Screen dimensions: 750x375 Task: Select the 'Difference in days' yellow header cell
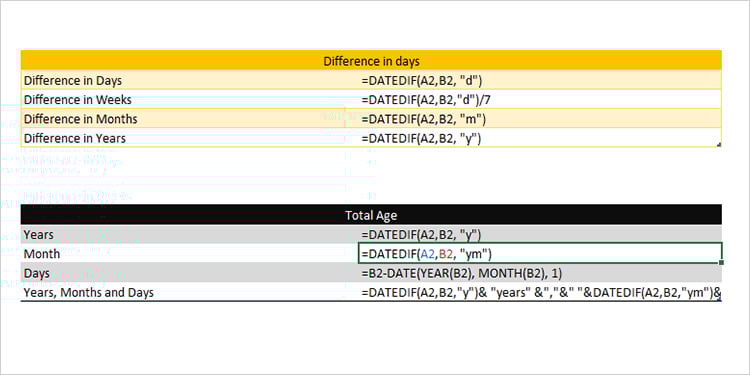click(371, 61)
